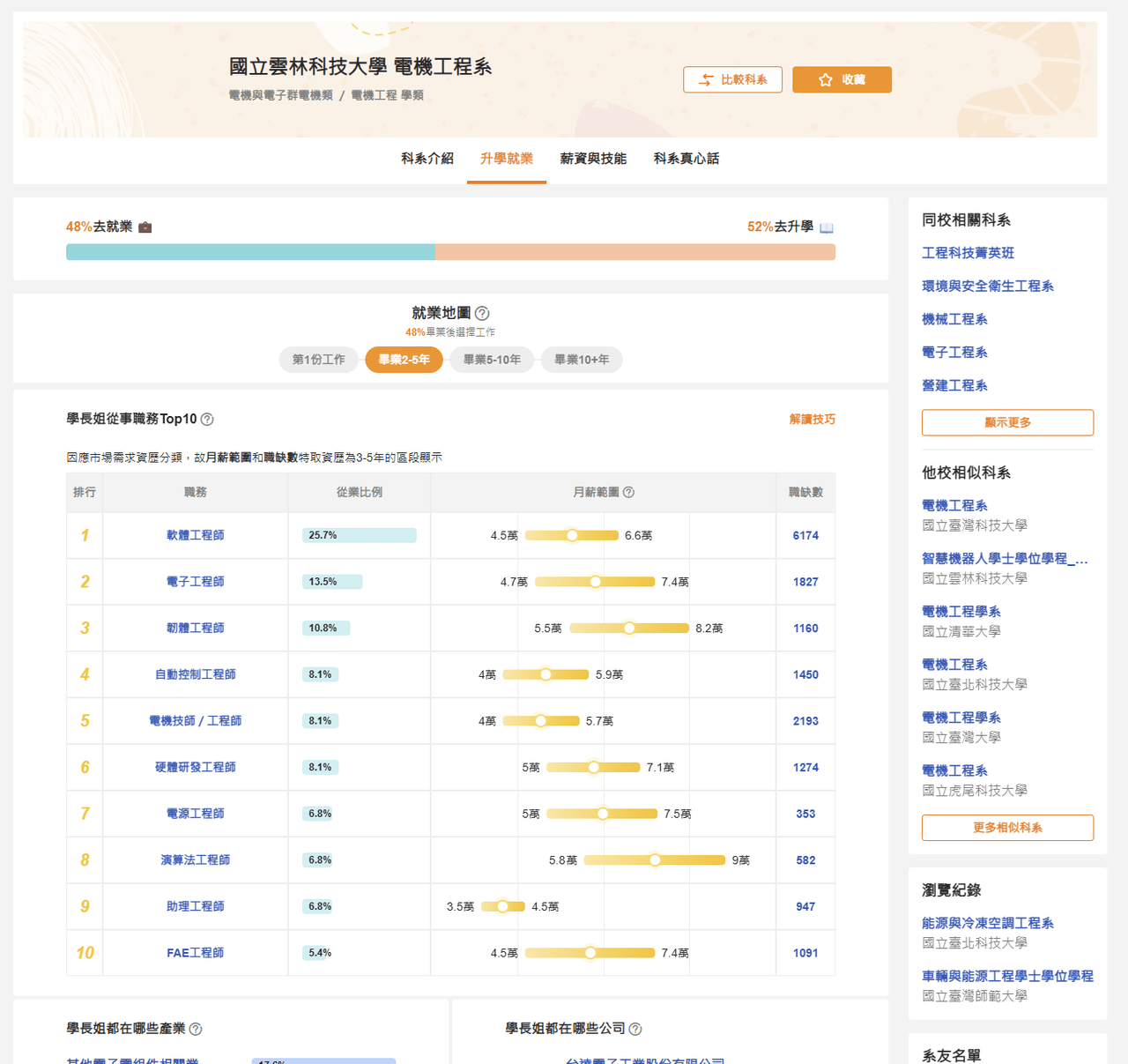Screen dimensions: 1128x1064
Task: Select the 畢業5-10年 filter pill
Action: tap(492, 360)
